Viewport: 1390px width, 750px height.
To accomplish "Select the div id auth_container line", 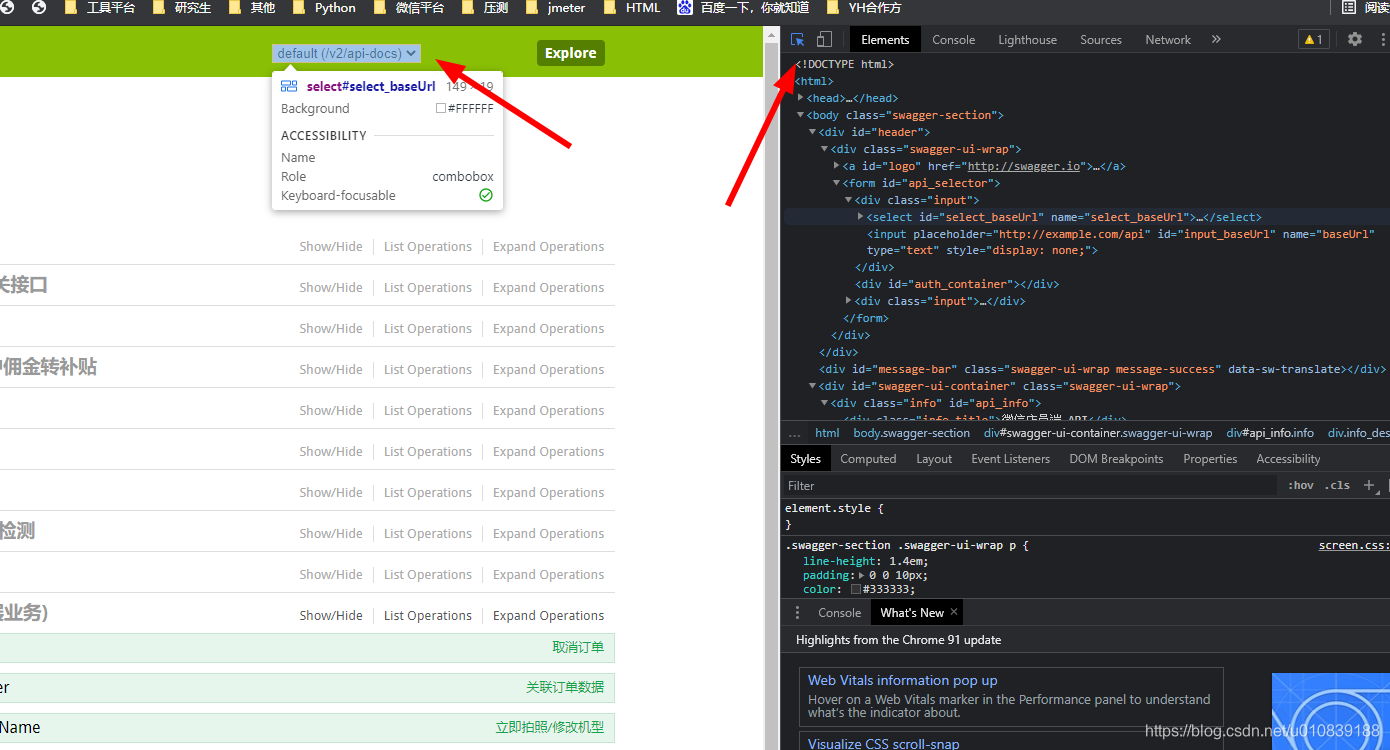I will click(x=956, y=284).
